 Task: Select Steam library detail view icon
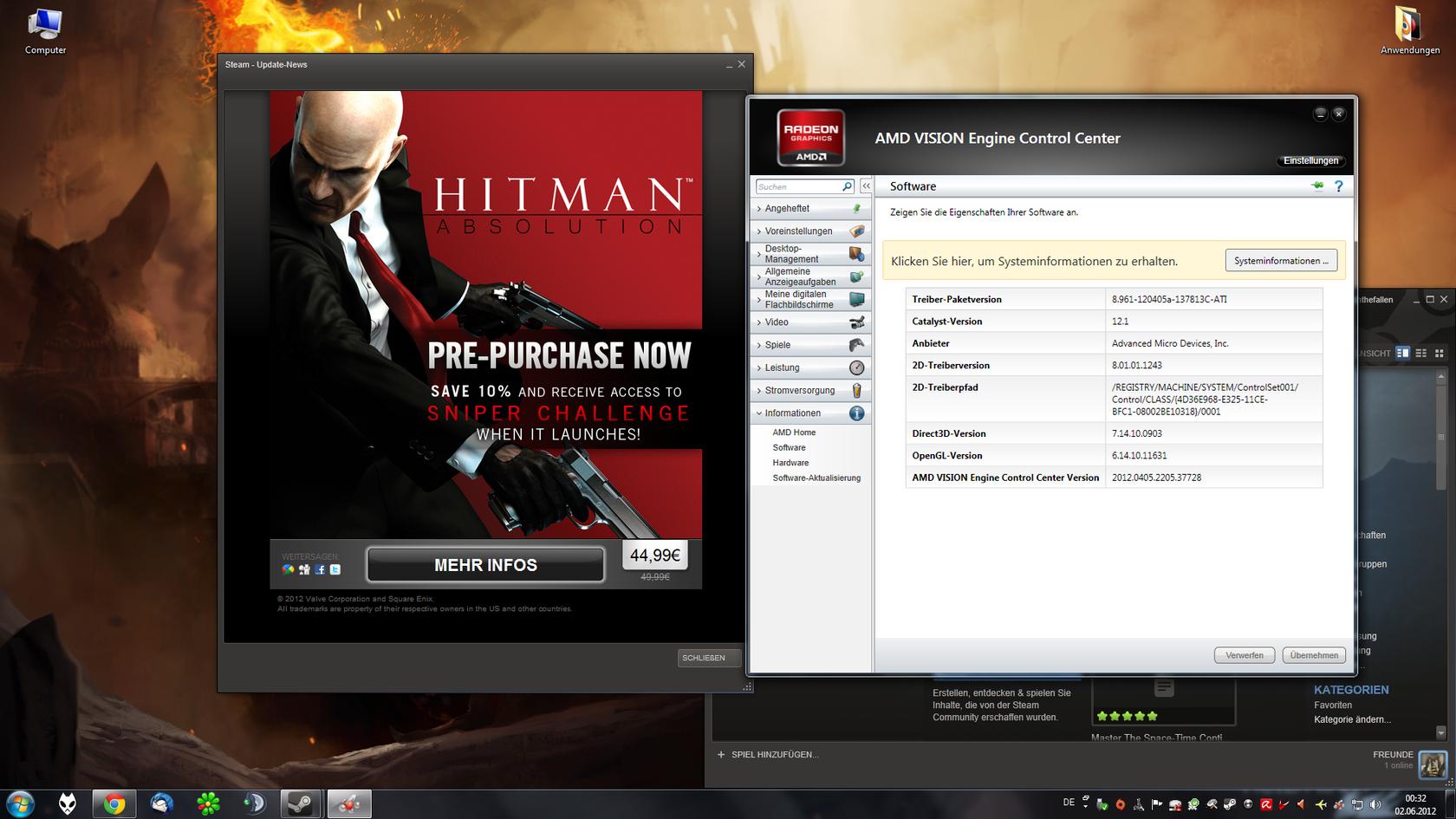pos(1402,353)
